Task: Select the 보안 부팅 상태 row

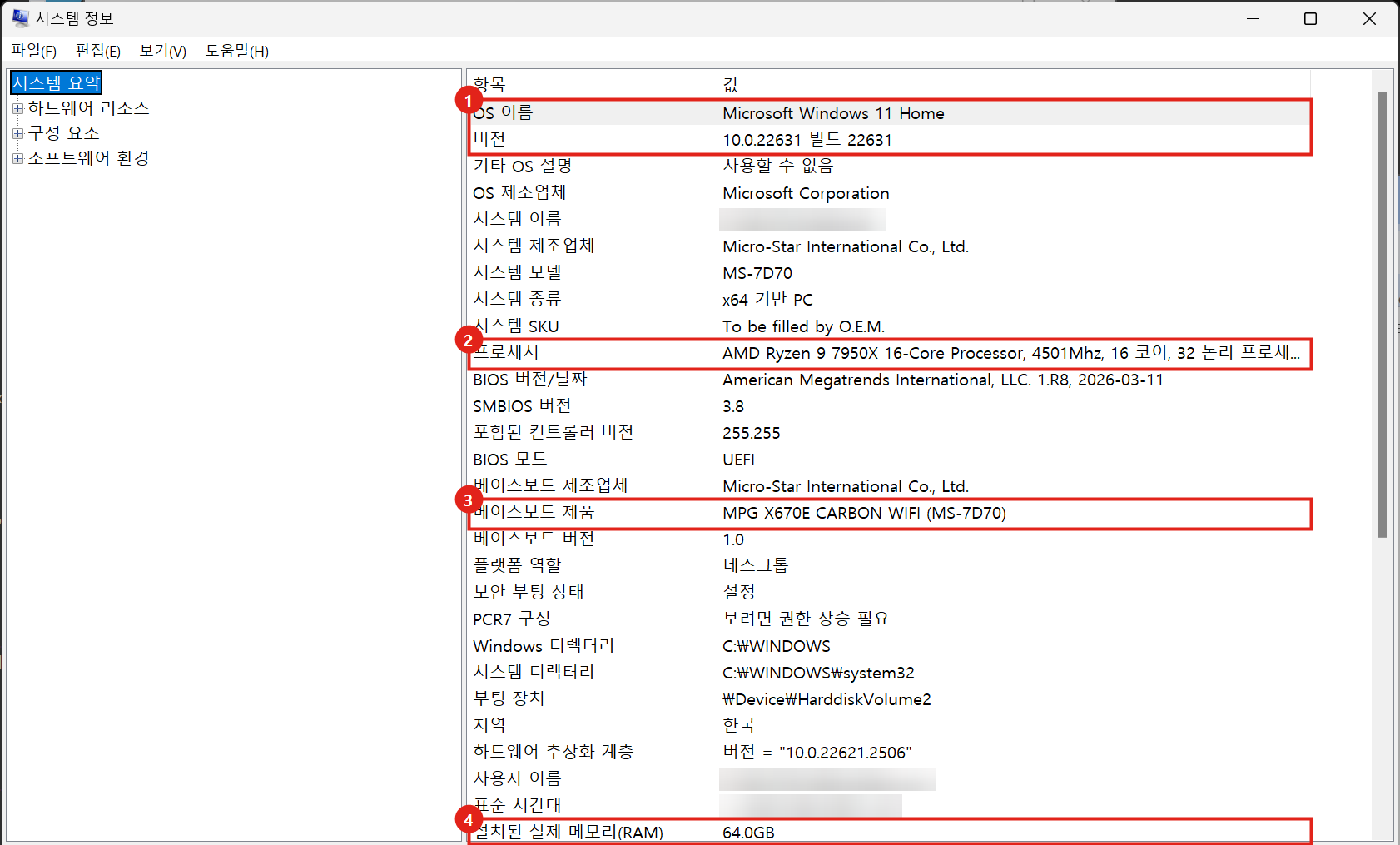Action: pos(889,593)
